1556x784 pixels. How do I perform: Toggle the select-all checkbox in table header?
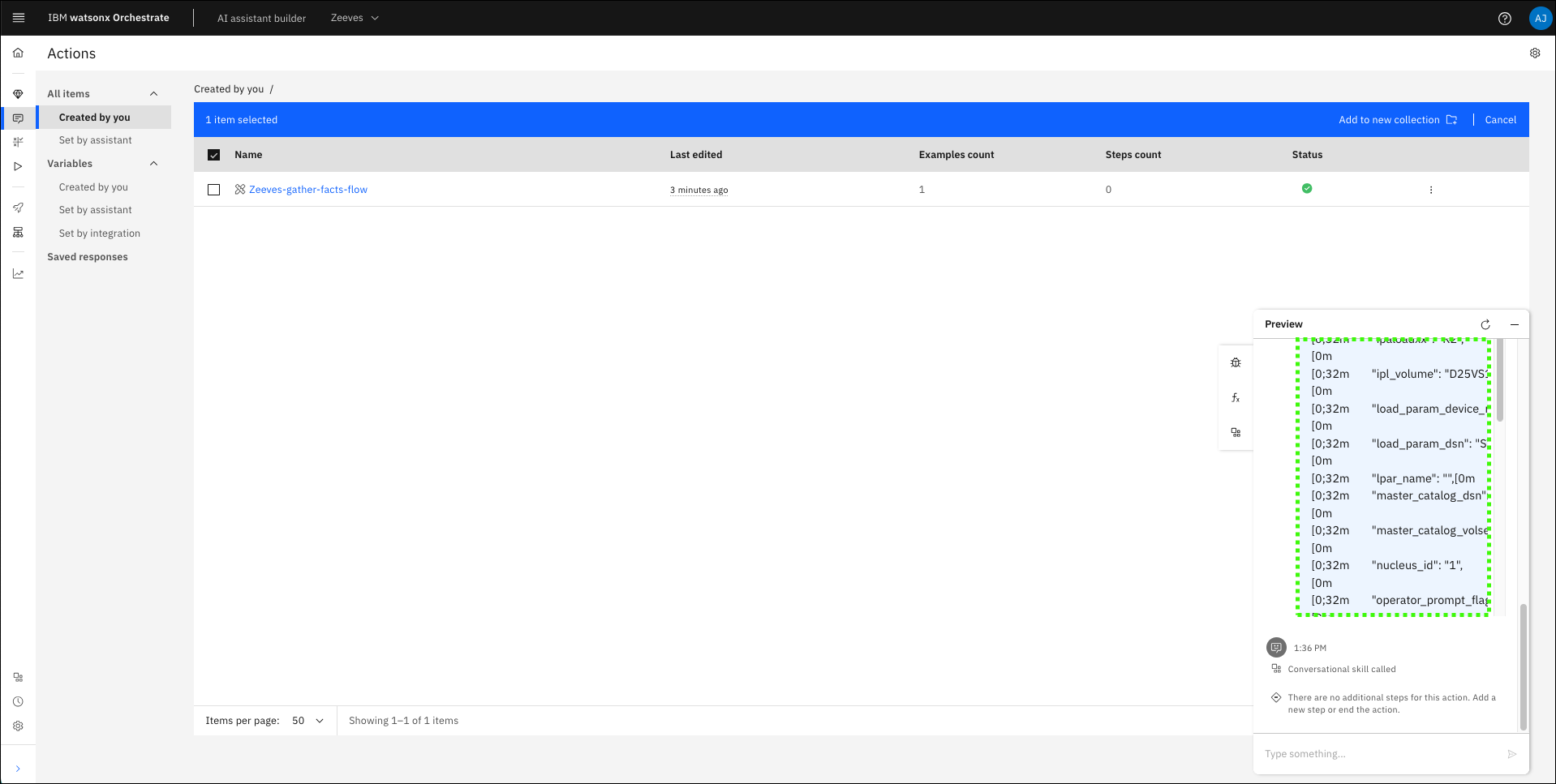[214, 155]
